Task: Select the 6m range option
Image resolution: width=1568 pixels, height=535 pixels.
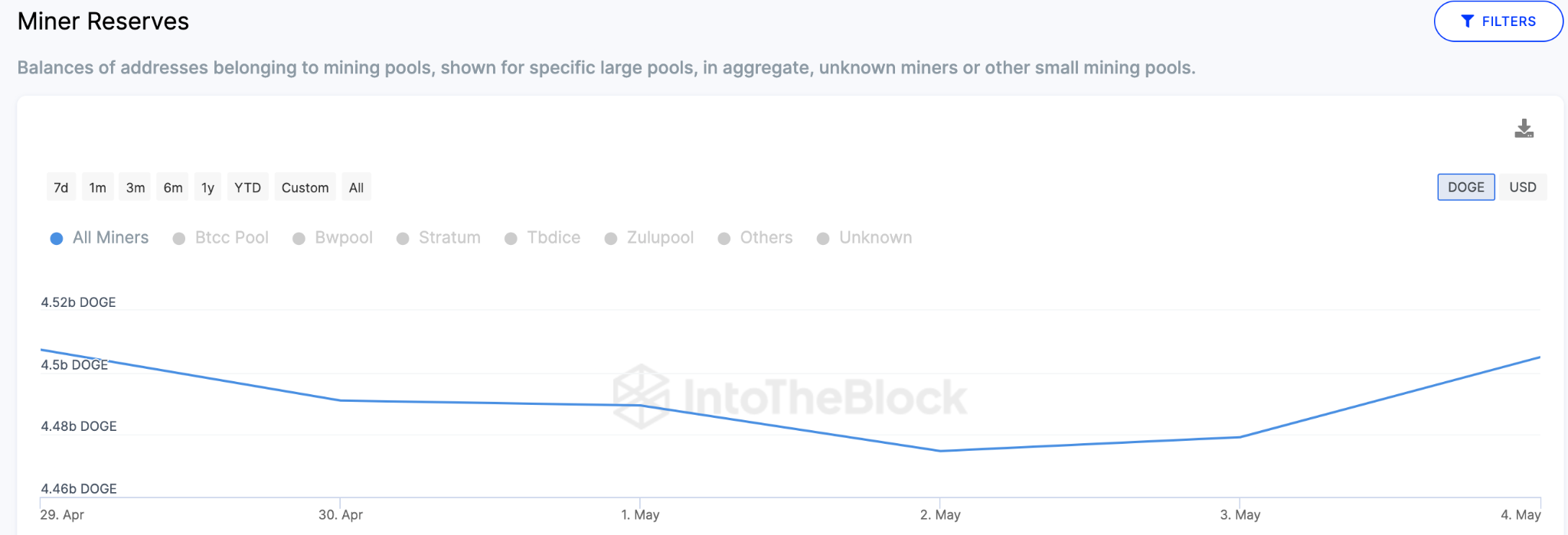Action: pyautogui.click(x=173, y=188)
